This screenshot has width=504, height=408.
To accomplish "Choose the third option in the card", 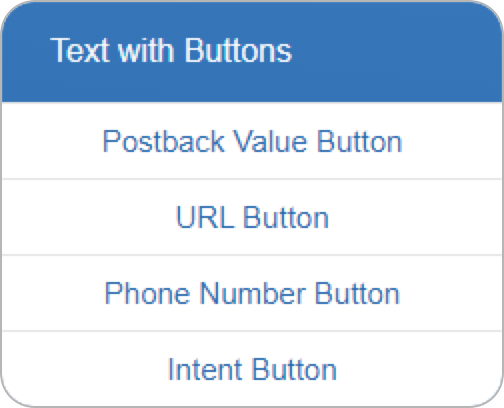I will [x=252, y=293].
